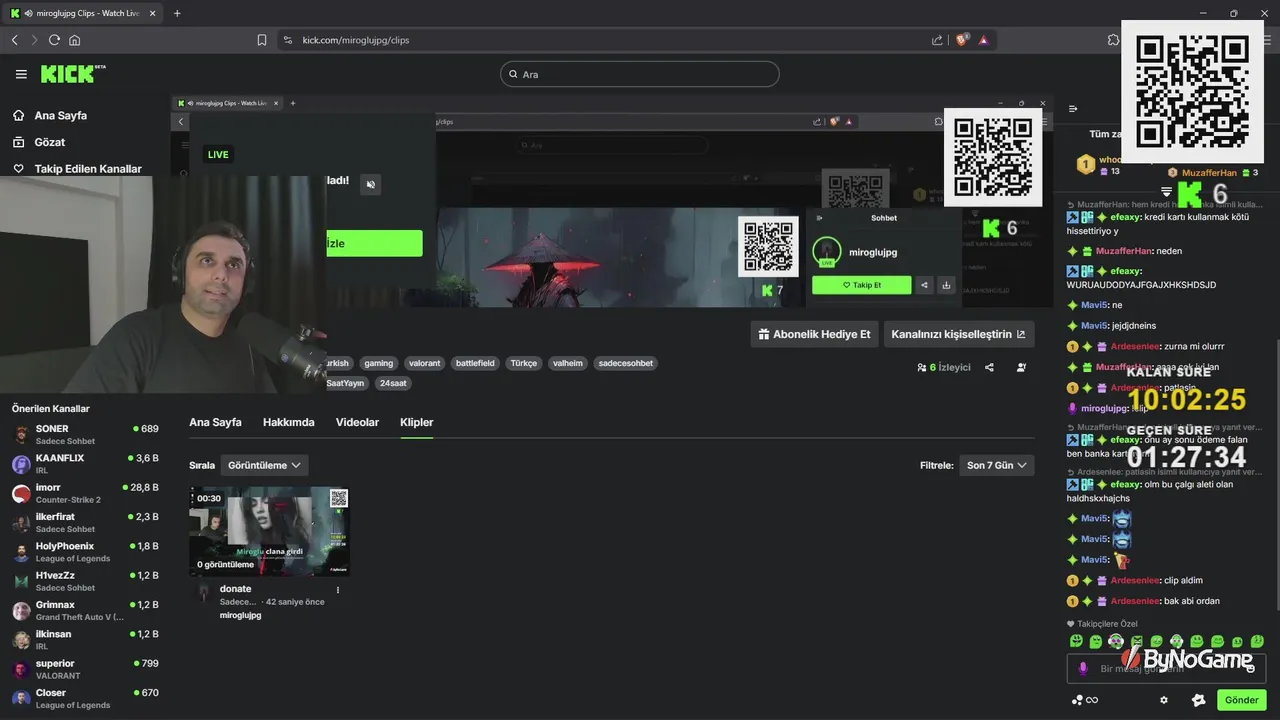Click the Türkçe tag

click(x=524, y=363)
